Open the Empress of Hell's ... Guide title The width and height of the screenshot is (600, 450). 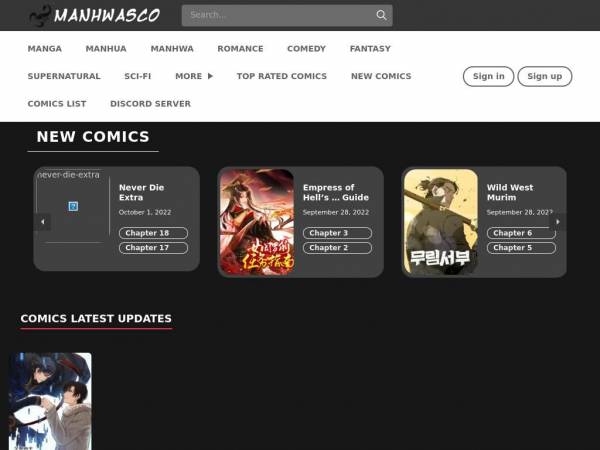(336, 192)
